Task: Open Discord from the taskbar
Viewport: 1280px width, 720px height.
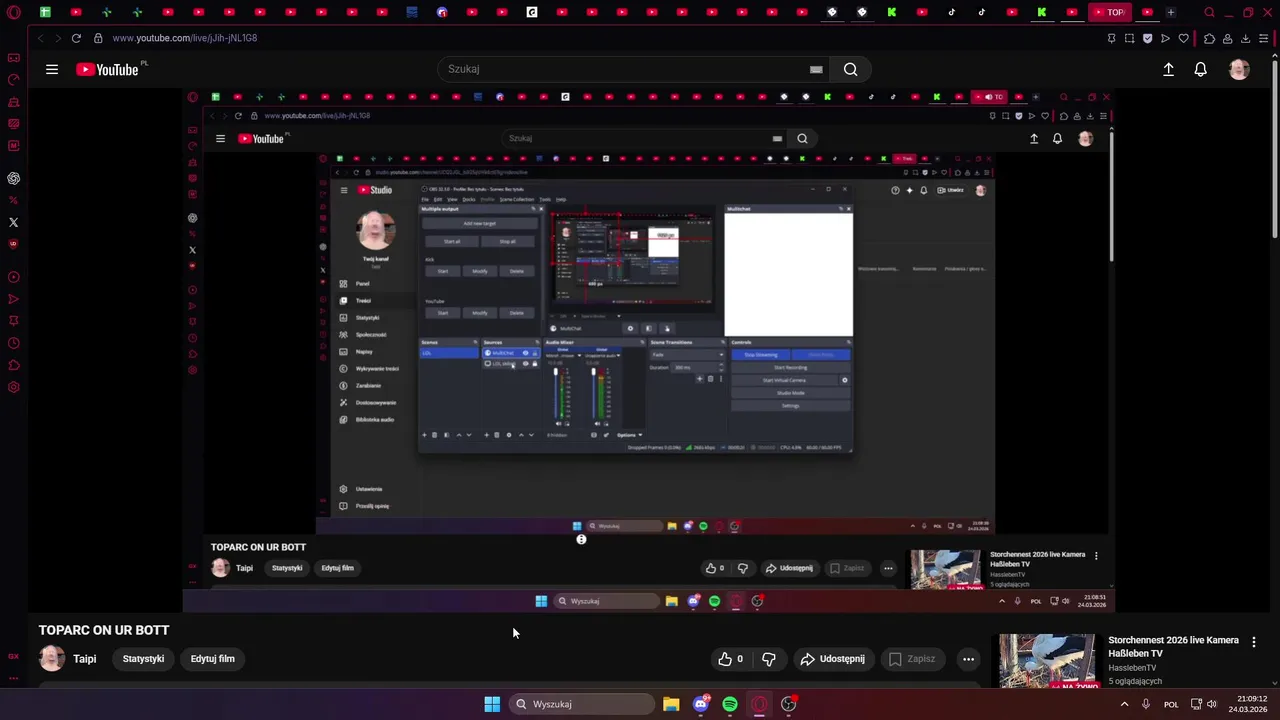Action: tap(701, 704)
